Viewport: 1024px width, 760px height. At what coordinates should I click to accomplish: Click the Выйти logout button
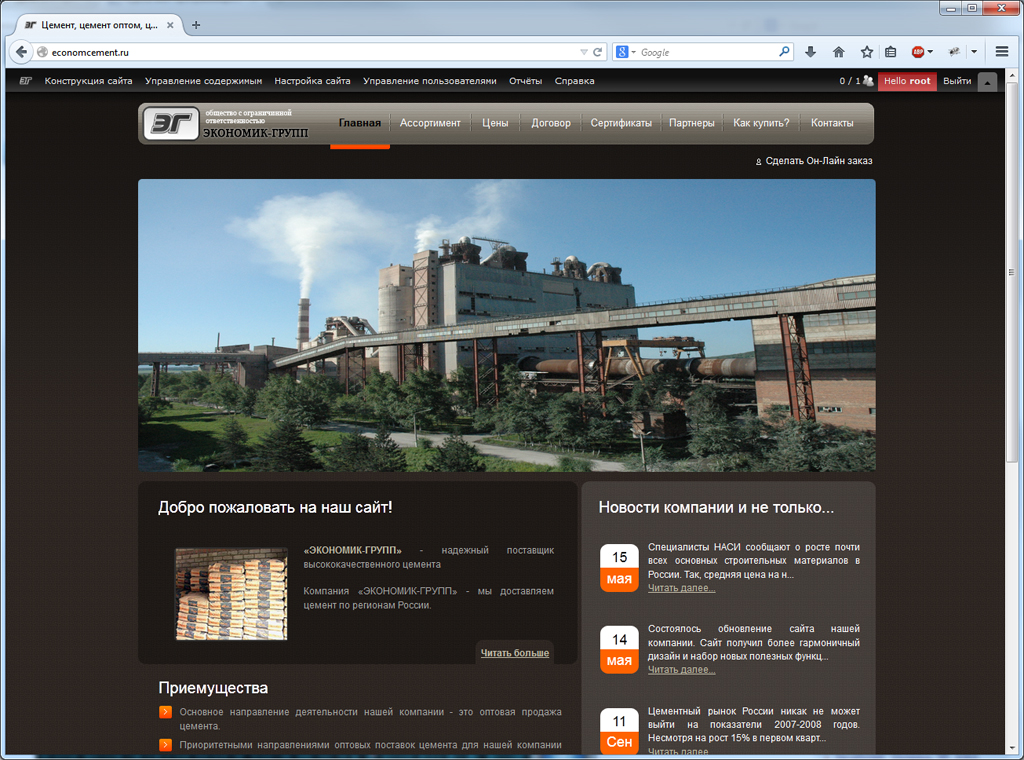pyautogui.click(x=957, y=81)
